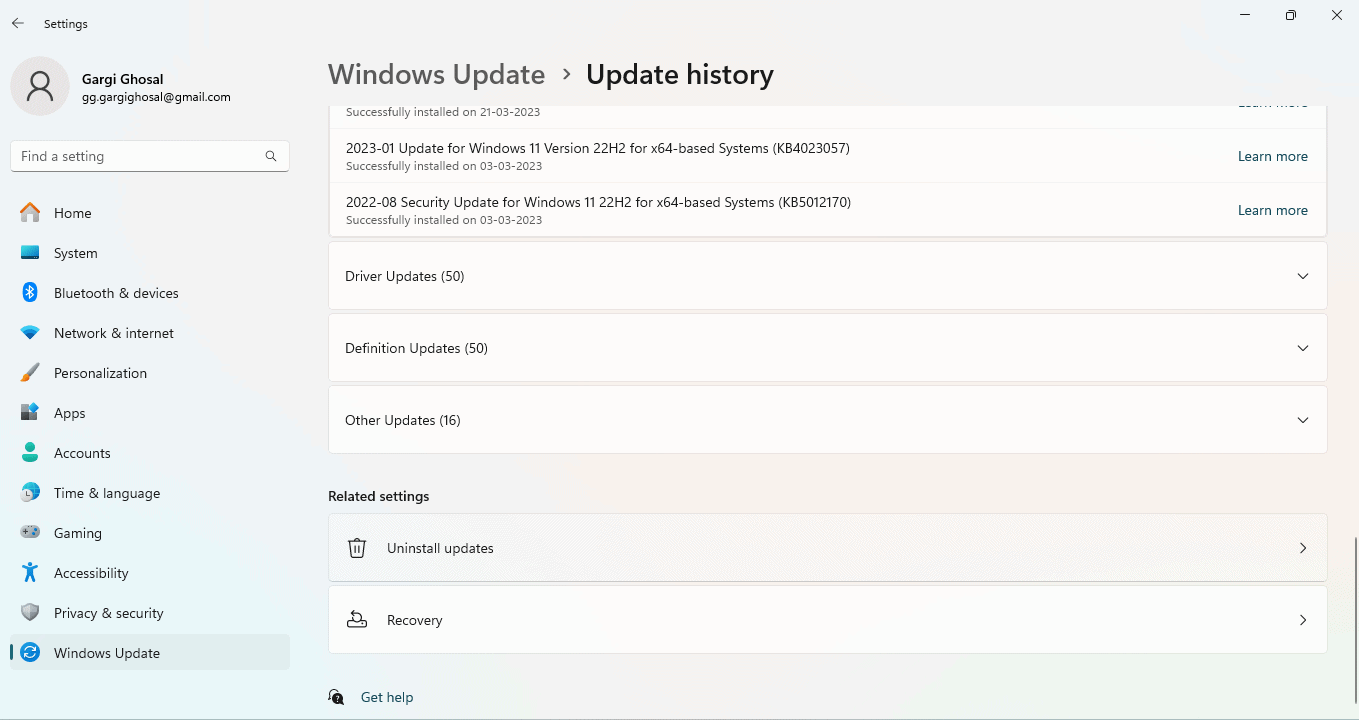Open Learn more for KB4023057
The width and height of the screenshot is (1359, 720).
click(x=1272, y=156)
